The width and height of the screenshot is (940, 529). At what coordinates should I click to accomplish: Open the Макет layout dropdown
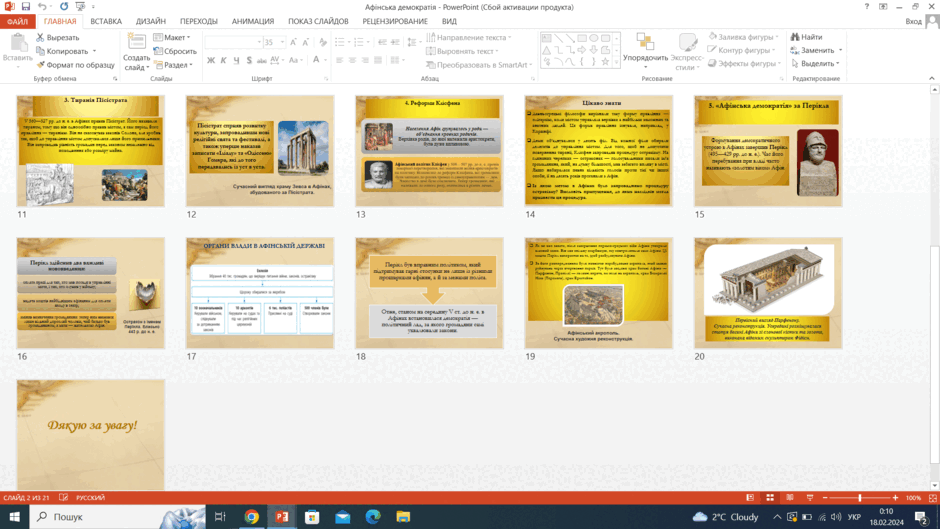tap(172, 37)
